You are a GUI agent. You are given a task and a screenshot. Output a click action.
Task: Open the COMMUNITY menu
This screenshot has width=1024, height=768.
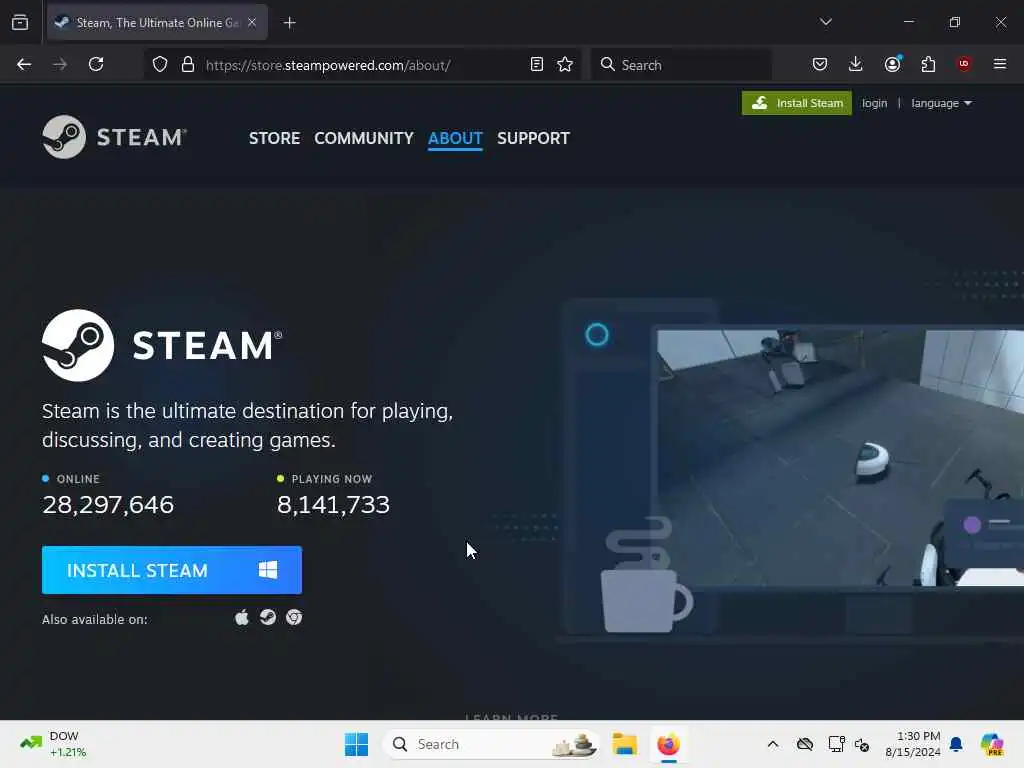point(364,138)
